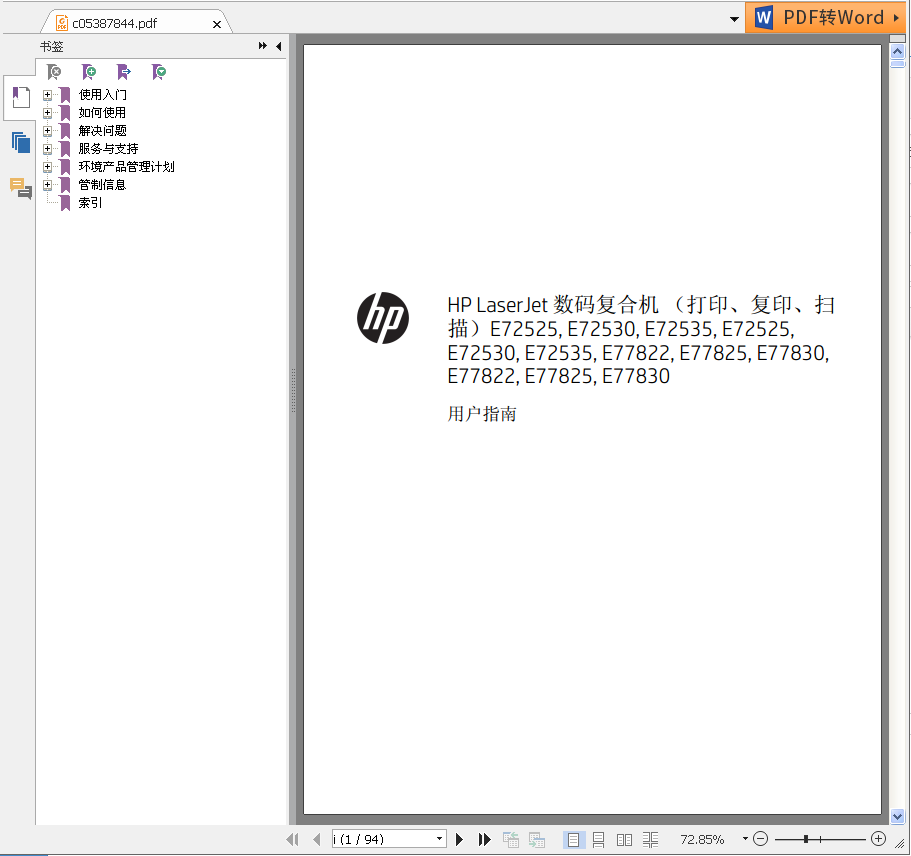Image resolution: width=911 pixels, height=856 pixels.
Task: Click the page number input field
Action: point(383,839)
